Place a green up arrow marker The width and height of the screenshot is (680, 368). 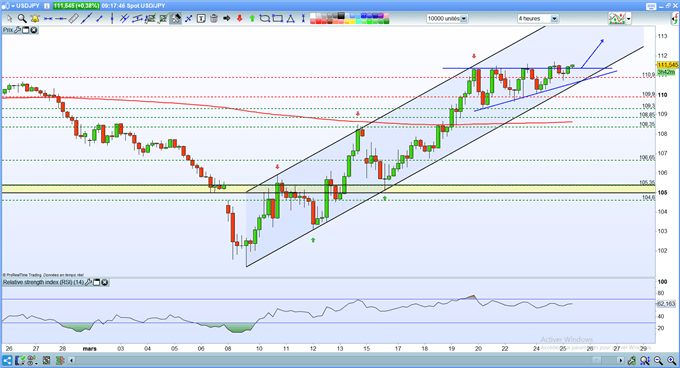click(252, 19)
